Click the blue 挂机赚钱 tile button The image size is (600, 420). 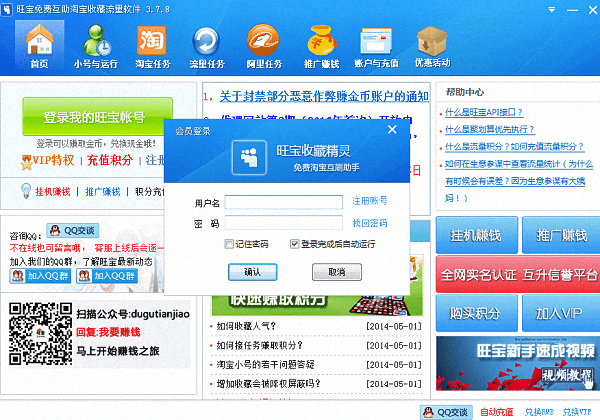coord(477,235)
